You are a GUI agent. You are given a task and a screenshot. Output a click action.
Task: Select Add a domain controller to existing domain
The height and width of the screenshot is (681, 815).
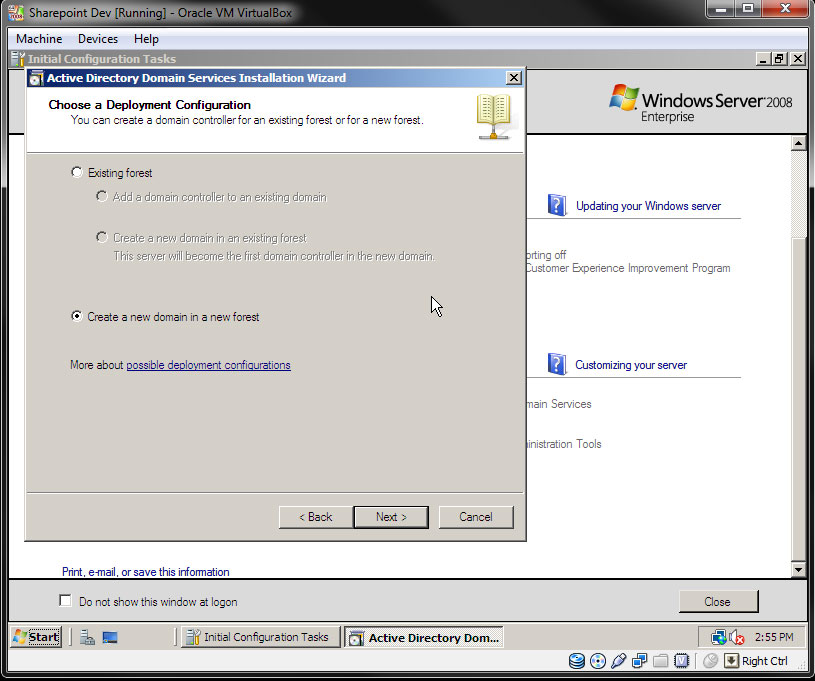(x=102, y=197)
